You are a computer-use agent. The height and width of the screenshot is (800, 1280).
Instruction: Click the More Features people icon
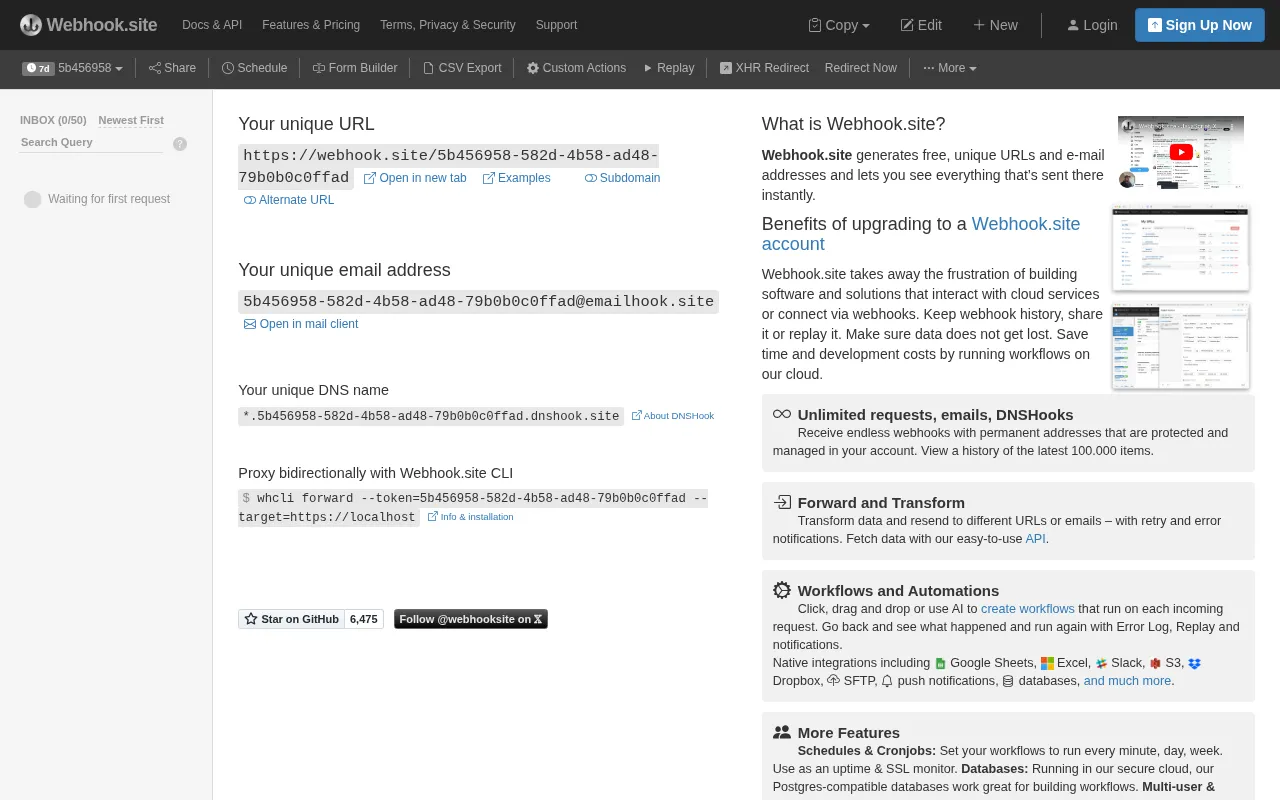782,732
